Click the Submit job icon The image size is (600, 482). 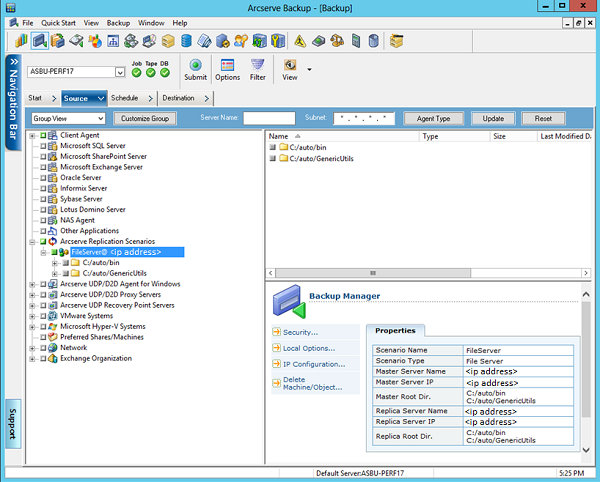point(196,70)
